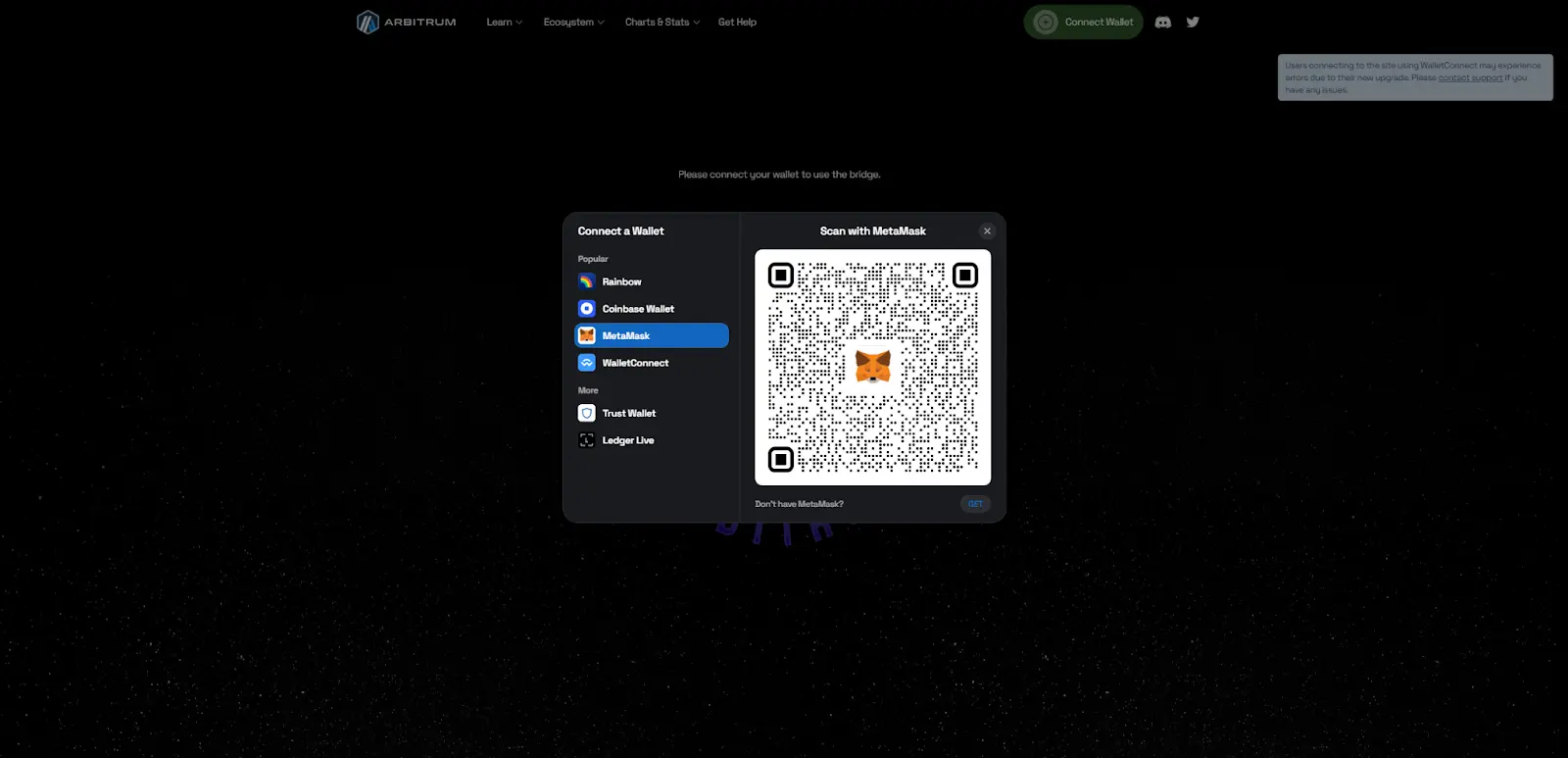The image size is (1568, 758).
Task: Open the Twitter icon link
Action: coord(1193,22)
